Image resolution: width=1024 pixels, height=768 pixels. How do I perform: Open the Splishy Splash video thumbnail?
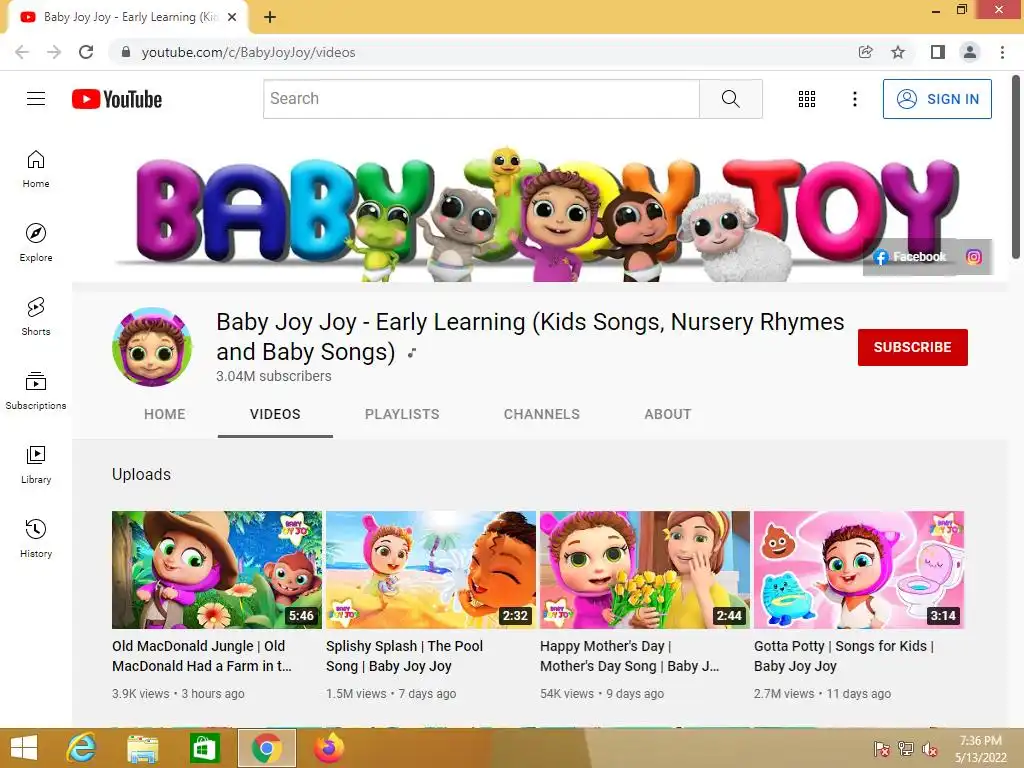431,570
